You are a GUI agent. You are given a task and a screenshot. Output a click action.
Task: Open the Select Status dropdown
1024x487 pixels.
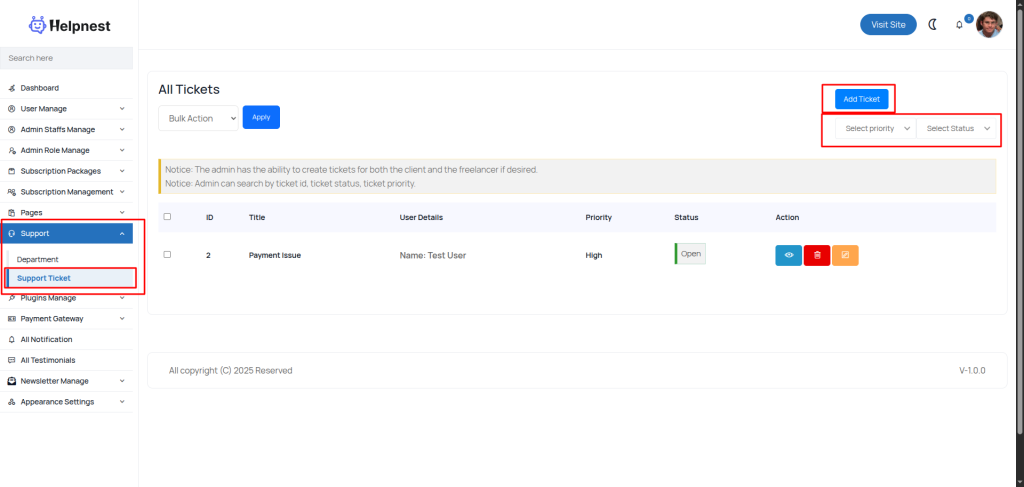coord(957,128)
